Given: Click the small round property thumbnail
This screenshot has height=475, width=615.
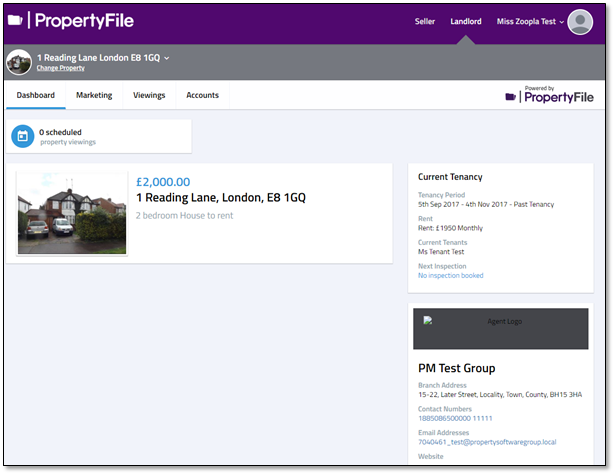Looking at the screenshot, I should [x=19, y=62].
